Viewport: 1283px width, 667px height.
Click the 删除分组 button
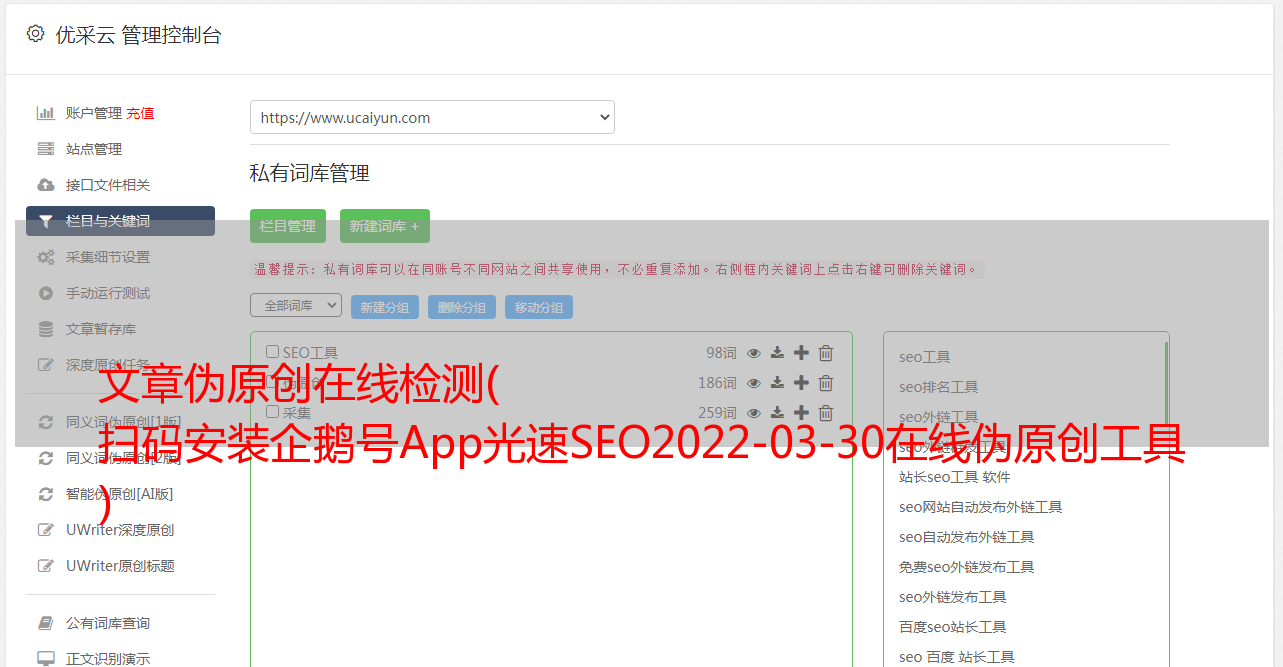tap(462, 307)
